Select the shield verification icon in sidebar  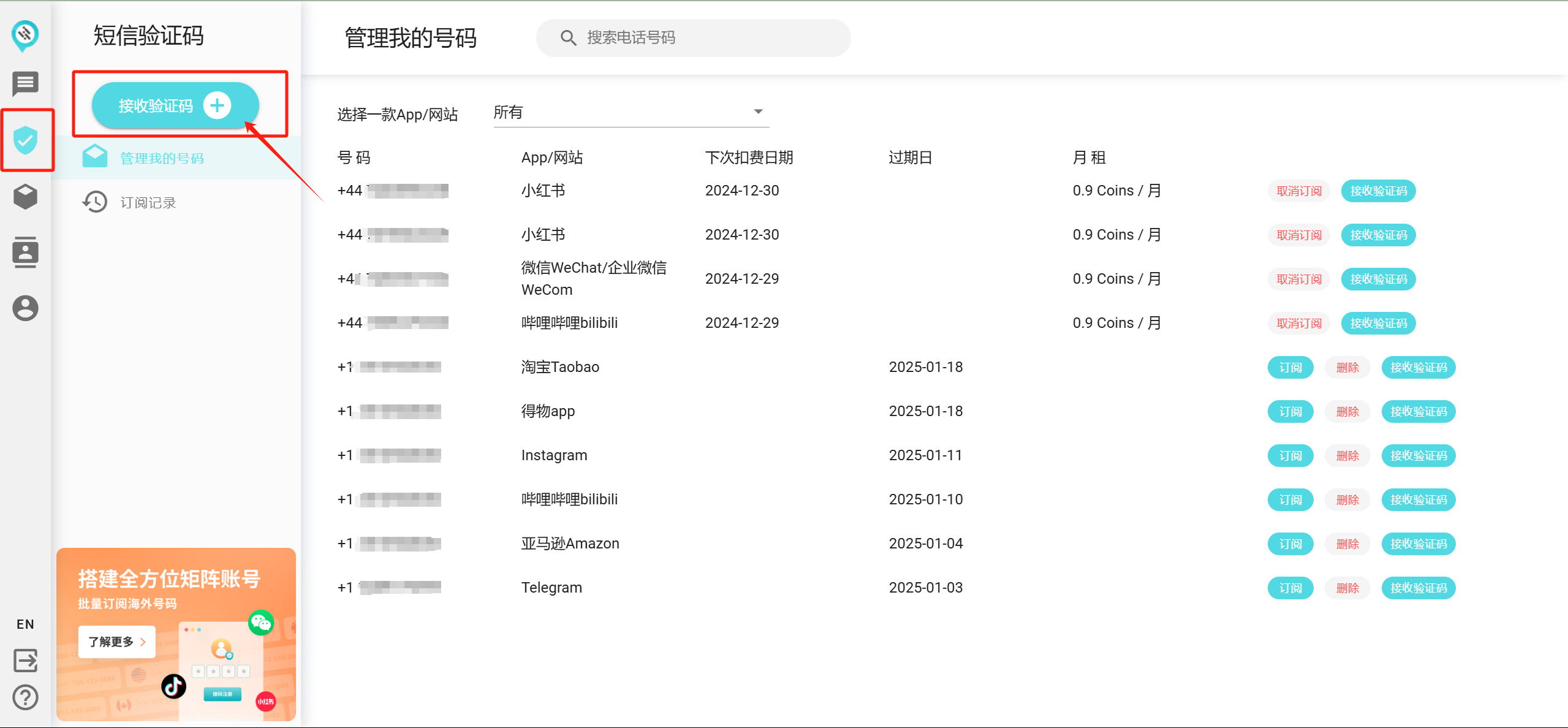coord(25,140)
